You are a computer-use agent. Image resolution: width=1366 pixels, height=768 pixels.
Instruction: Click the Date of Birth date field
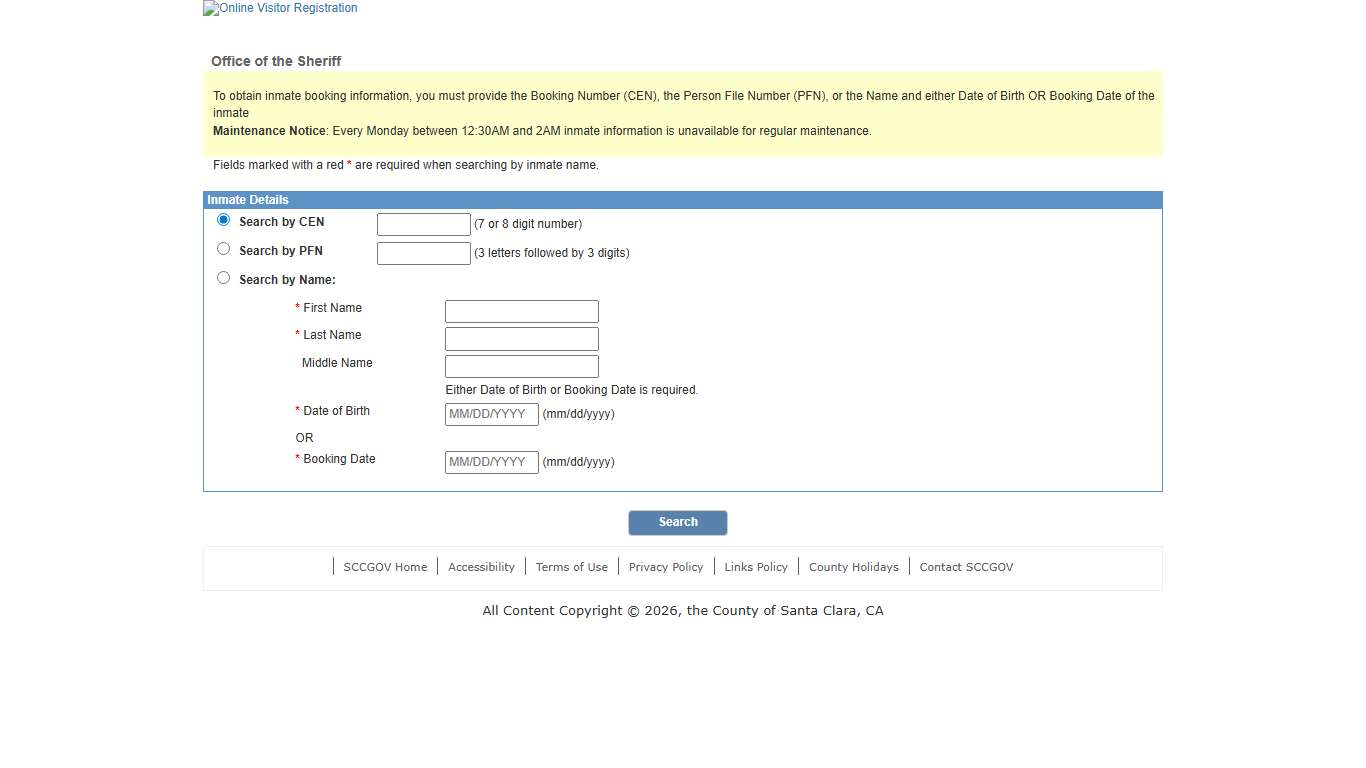491,414
